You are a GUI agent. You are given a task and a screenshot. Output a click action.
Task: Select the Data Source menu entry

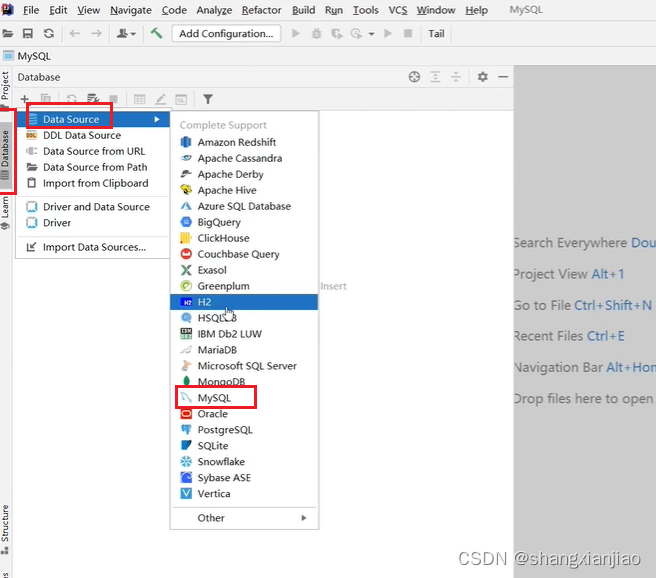coord(93,119)
